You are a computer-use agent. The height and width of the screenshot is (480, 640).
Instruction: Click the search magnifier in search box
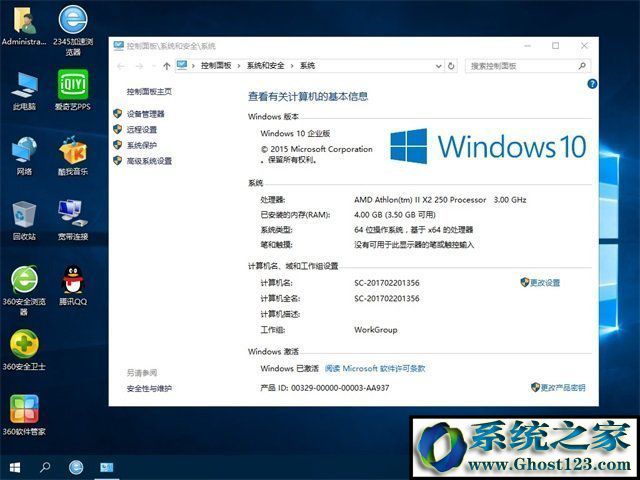point(582,65)
